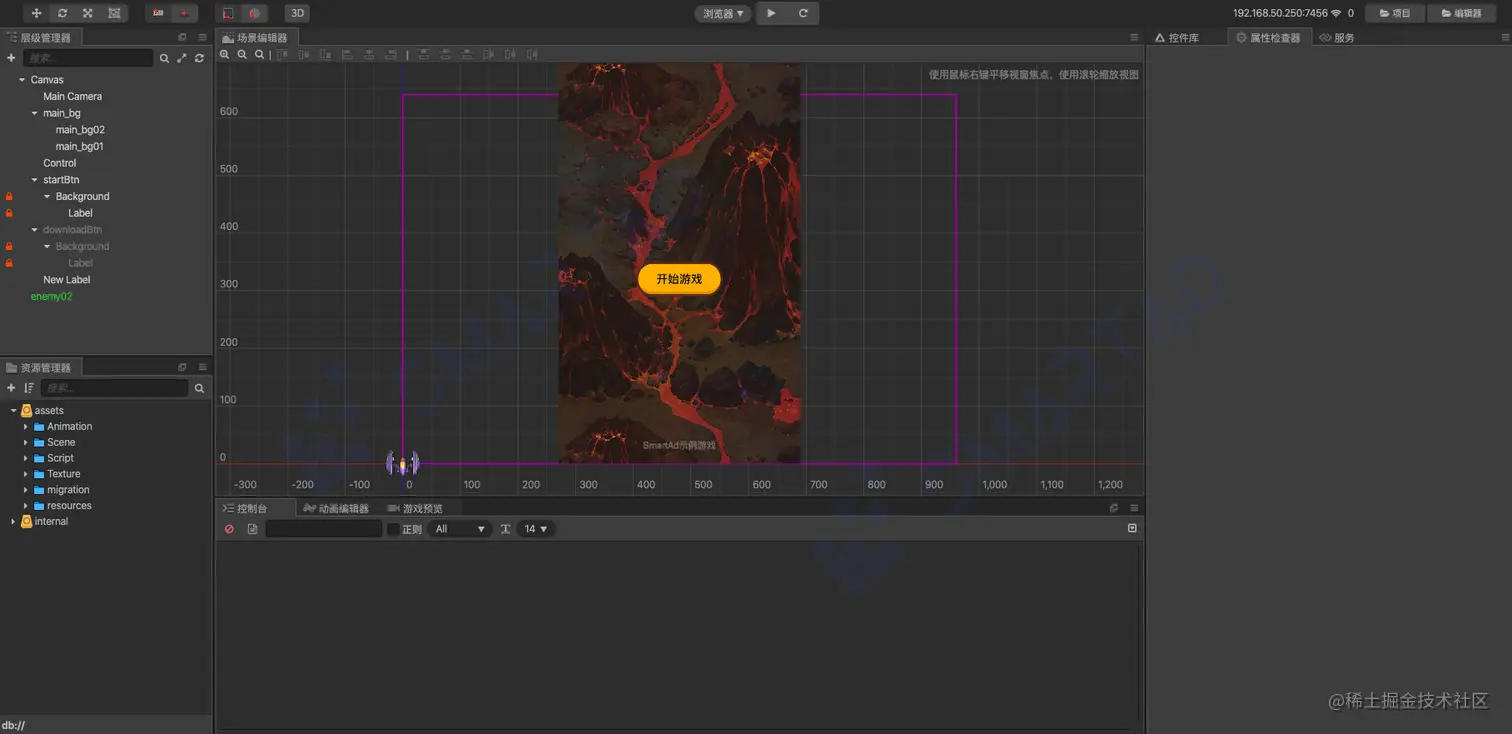This screenshot has width=1512, height=734.
Task: Click the Wi-Fi connected devices icon
Action: (1336, 13)
